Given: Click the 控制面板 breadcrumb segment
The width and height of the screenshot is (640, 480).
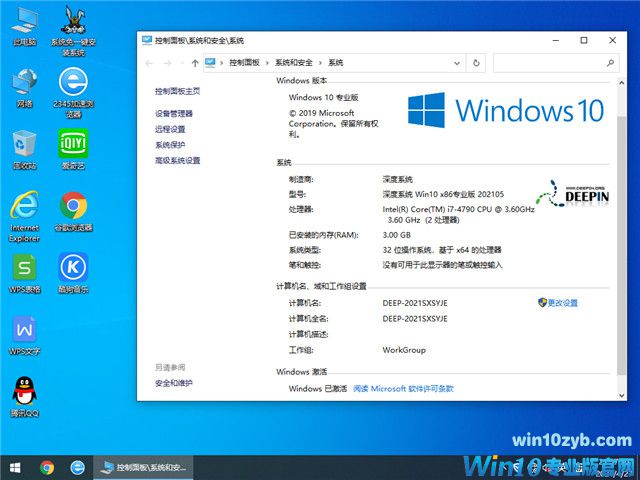Looking at the screenshot, I should [x=244, y=63].
